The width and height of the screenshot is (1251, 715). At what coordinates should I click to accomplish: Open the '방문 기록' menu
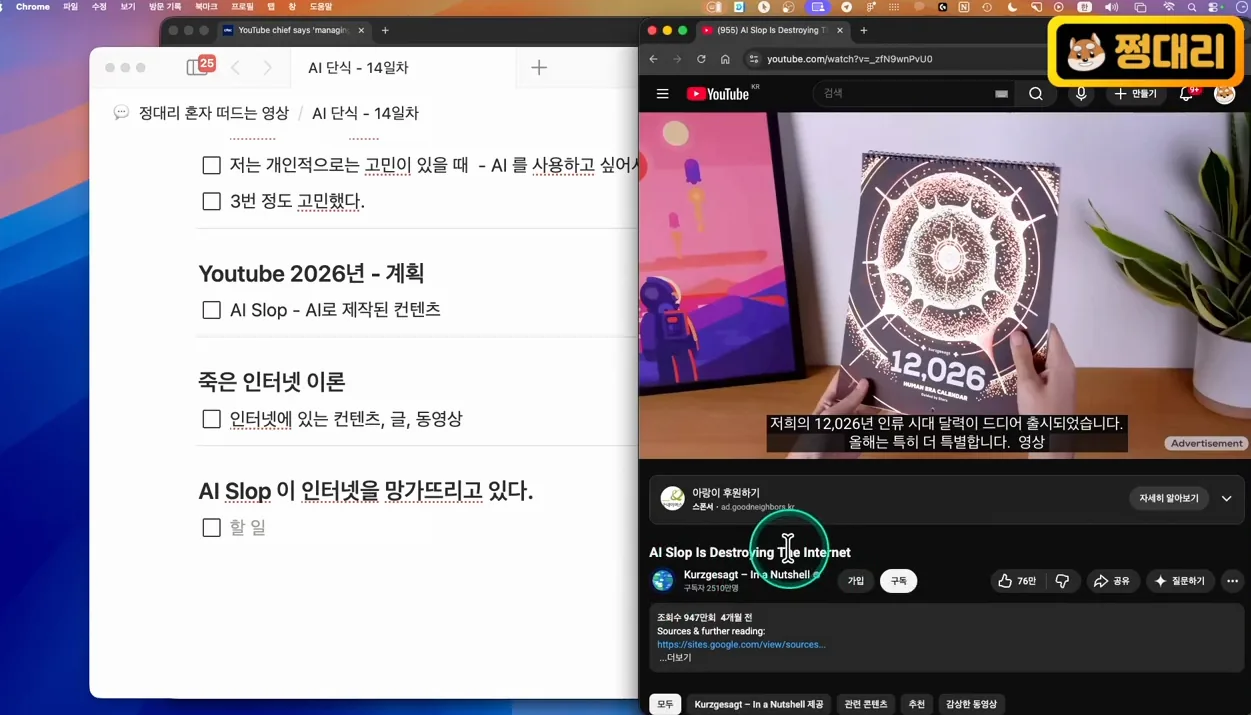point(165,7)
